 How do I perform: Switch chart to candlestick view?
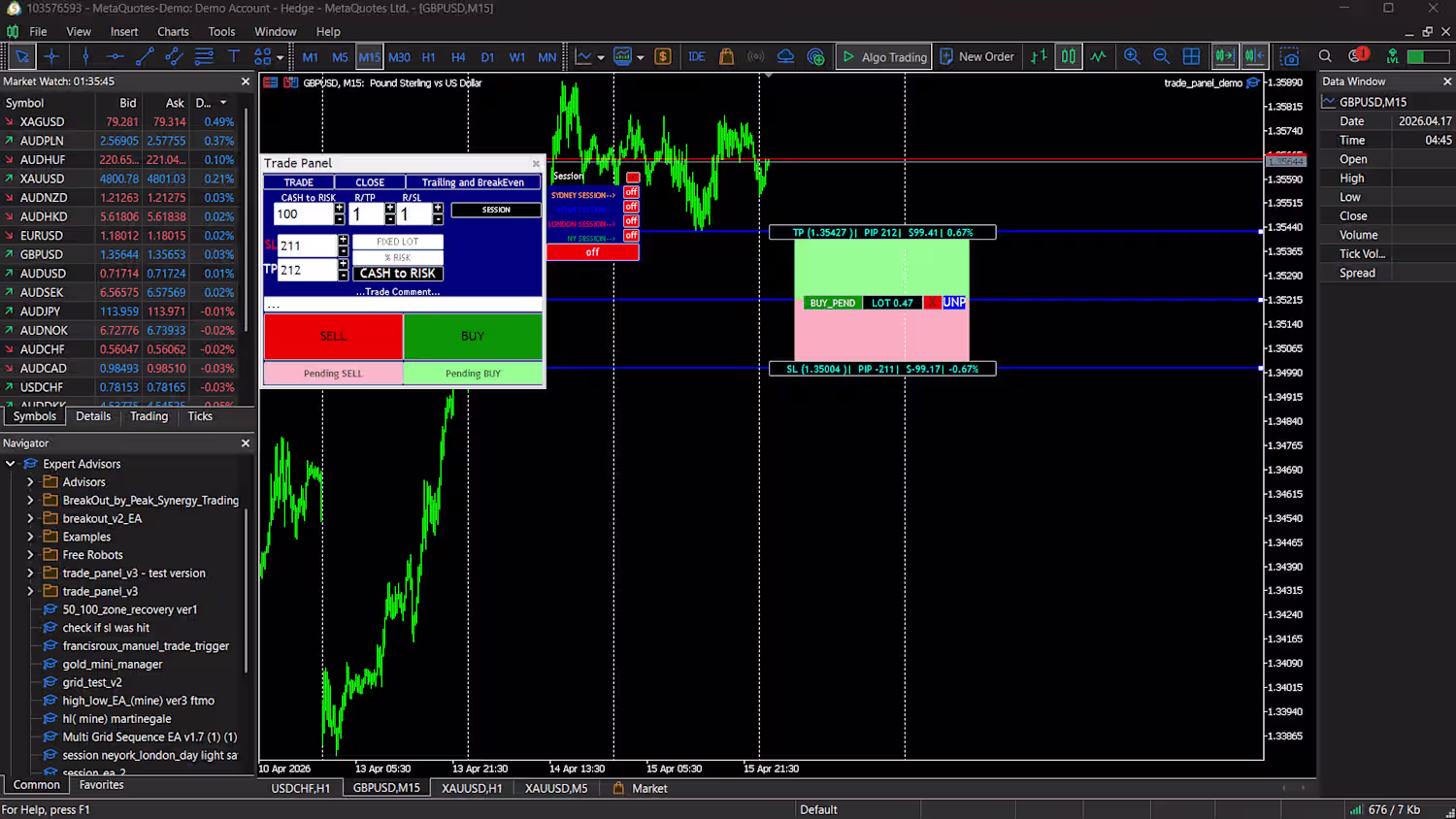click(1068, 57)
